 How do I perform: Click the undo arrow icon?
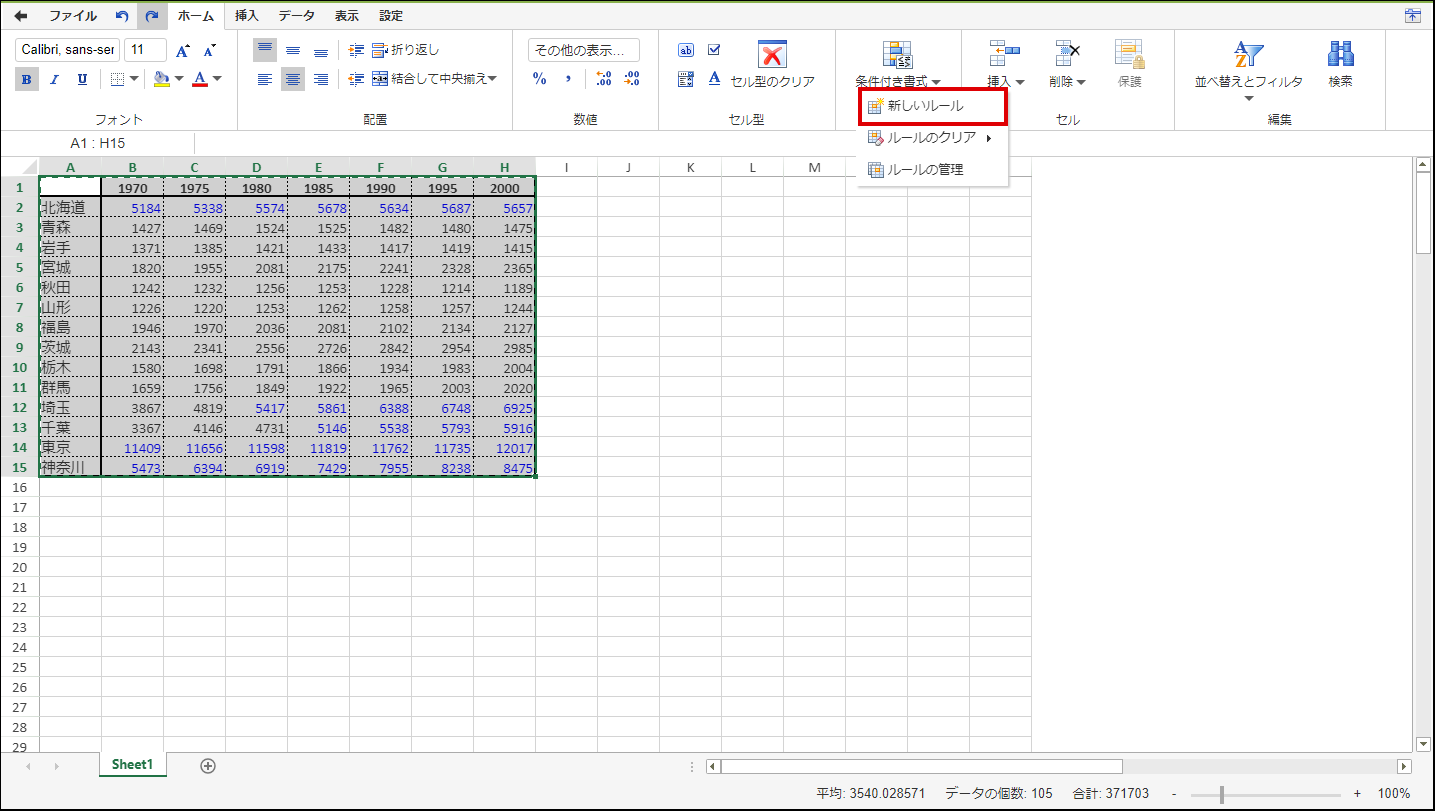122,16
